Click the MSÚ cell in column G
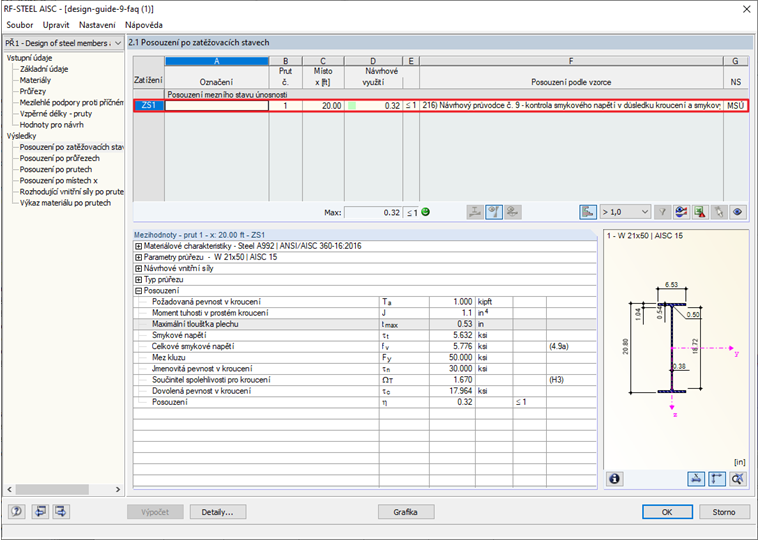Screen dimensions: 760x540 point(735,105)
